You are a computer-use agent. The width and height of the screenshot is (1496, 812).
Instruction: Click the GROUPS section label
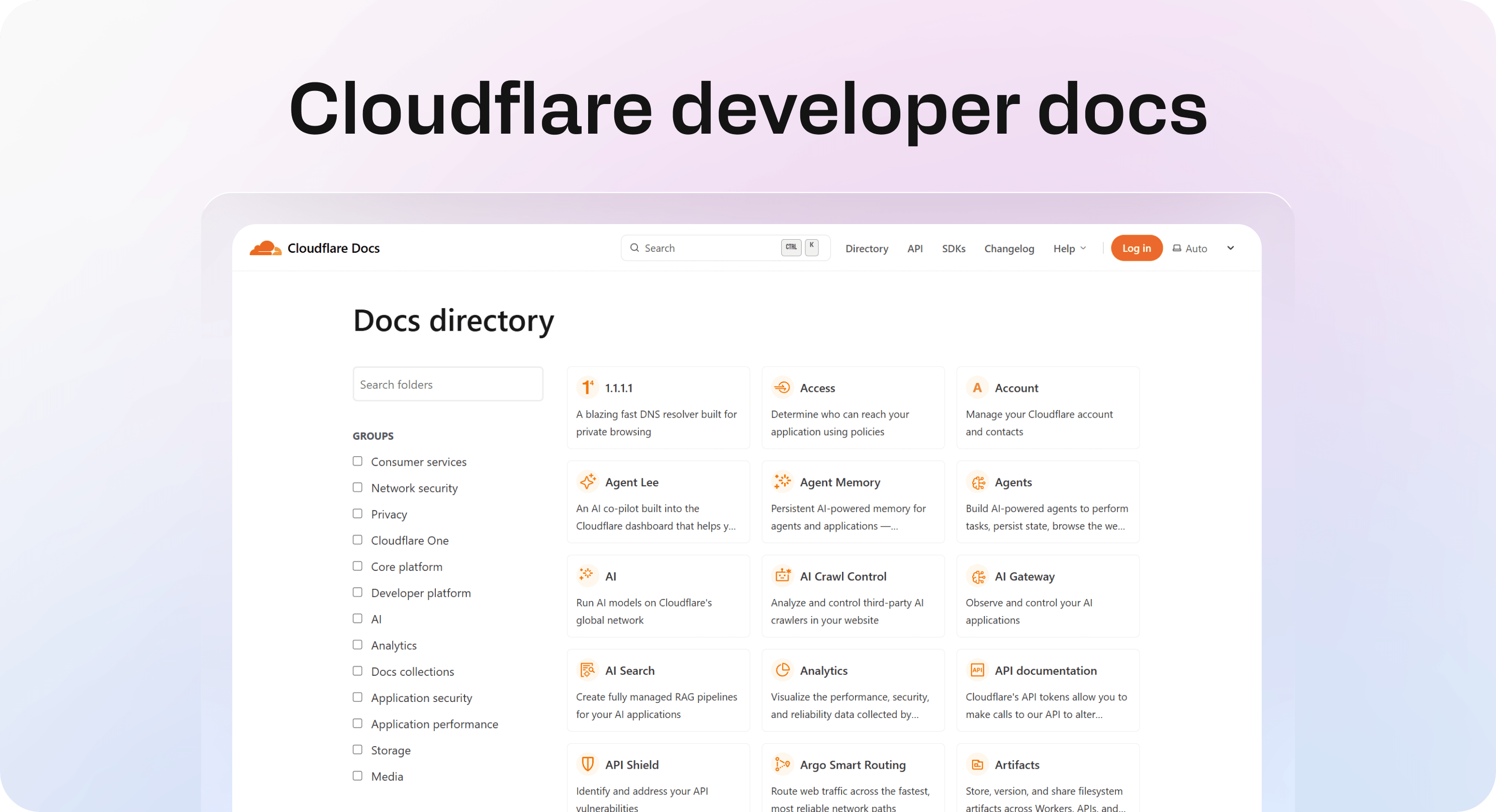point(373,436)
